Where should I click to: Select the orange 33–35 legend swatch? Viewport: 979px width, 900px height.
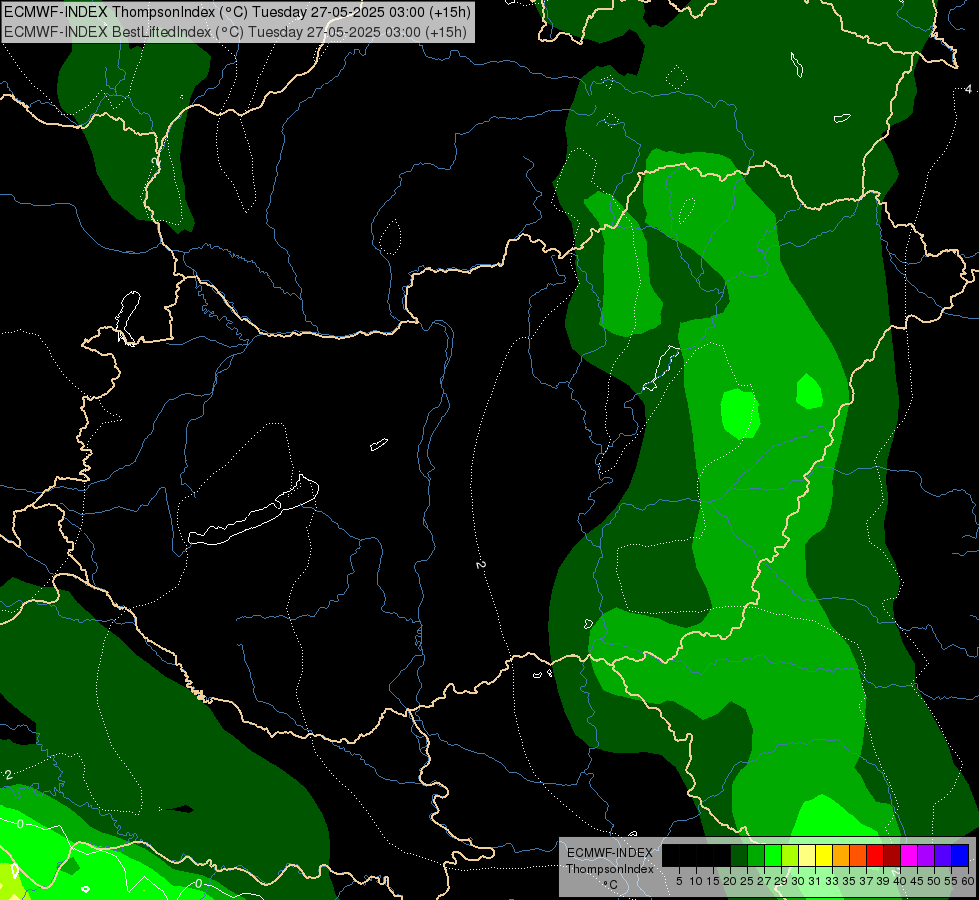point(841,855)
